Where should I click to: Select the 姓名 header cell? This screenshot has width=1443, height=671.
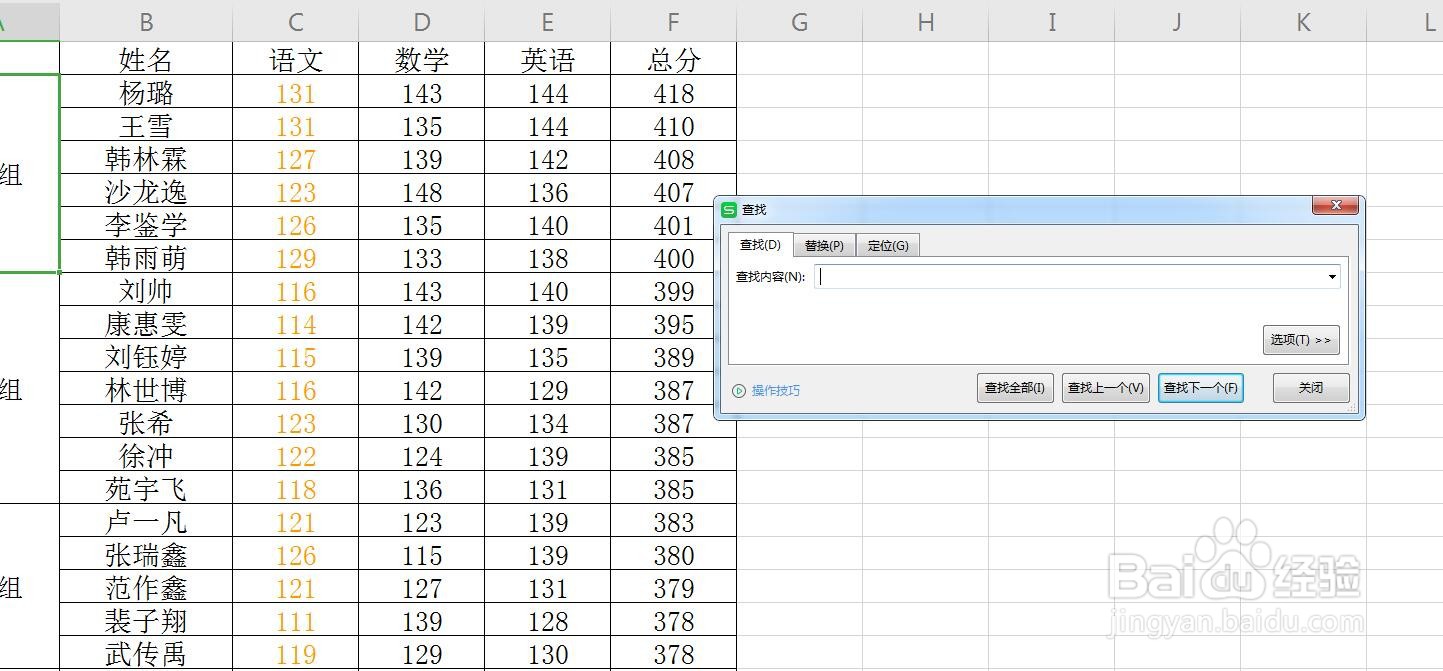(146, 59)
